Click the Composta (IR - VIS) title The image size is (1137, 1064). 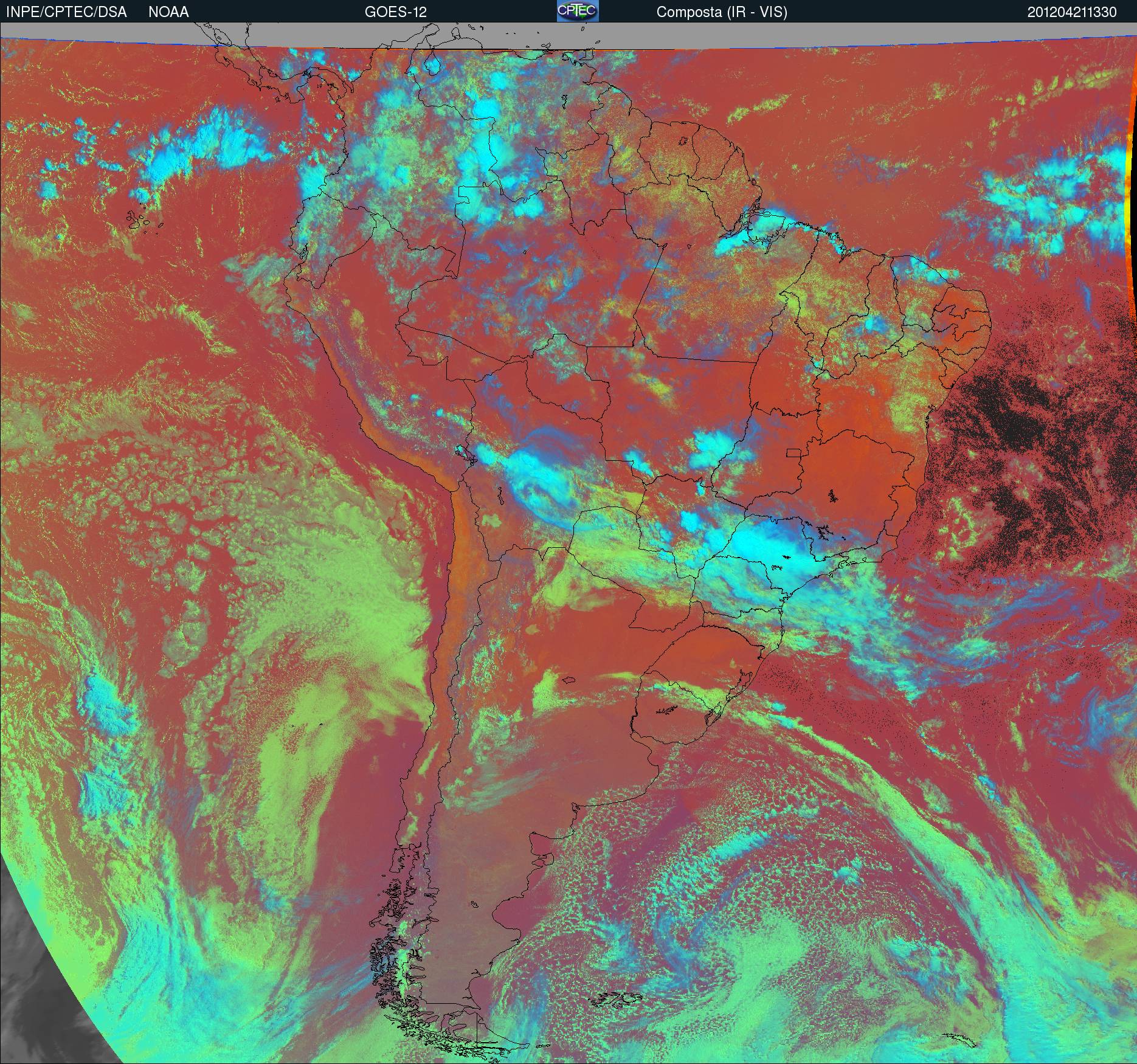[x=722, y=12]
